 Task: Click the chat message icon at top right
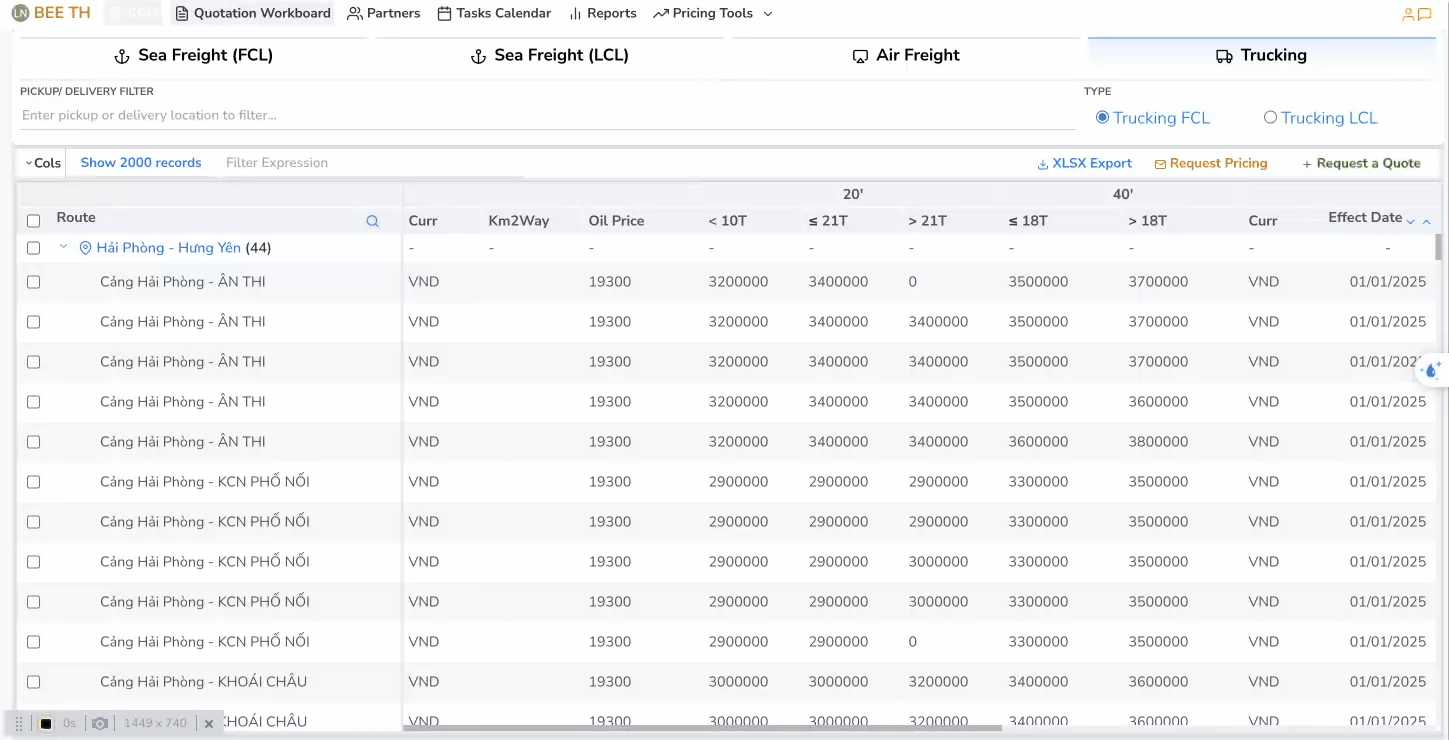point(1425,14)
